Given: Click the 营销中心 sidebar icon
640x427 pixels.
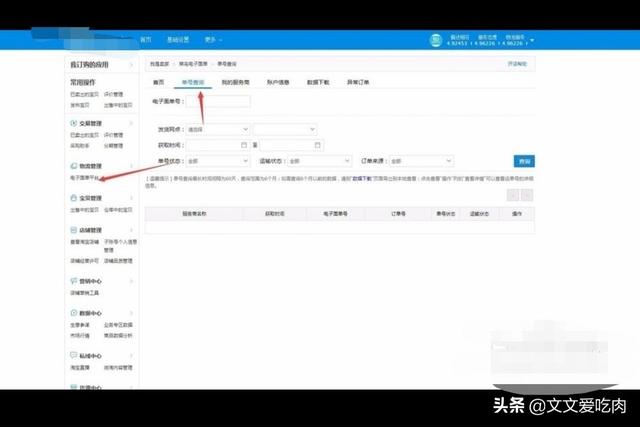Looking at the screenshot, I should [74, 281].
